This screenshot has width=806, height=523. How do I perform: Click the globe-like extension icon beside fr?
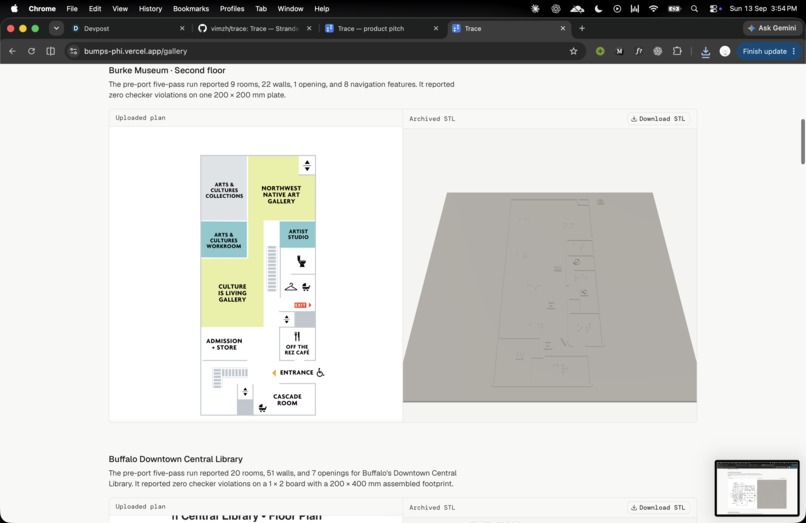[x=657, y=51]
